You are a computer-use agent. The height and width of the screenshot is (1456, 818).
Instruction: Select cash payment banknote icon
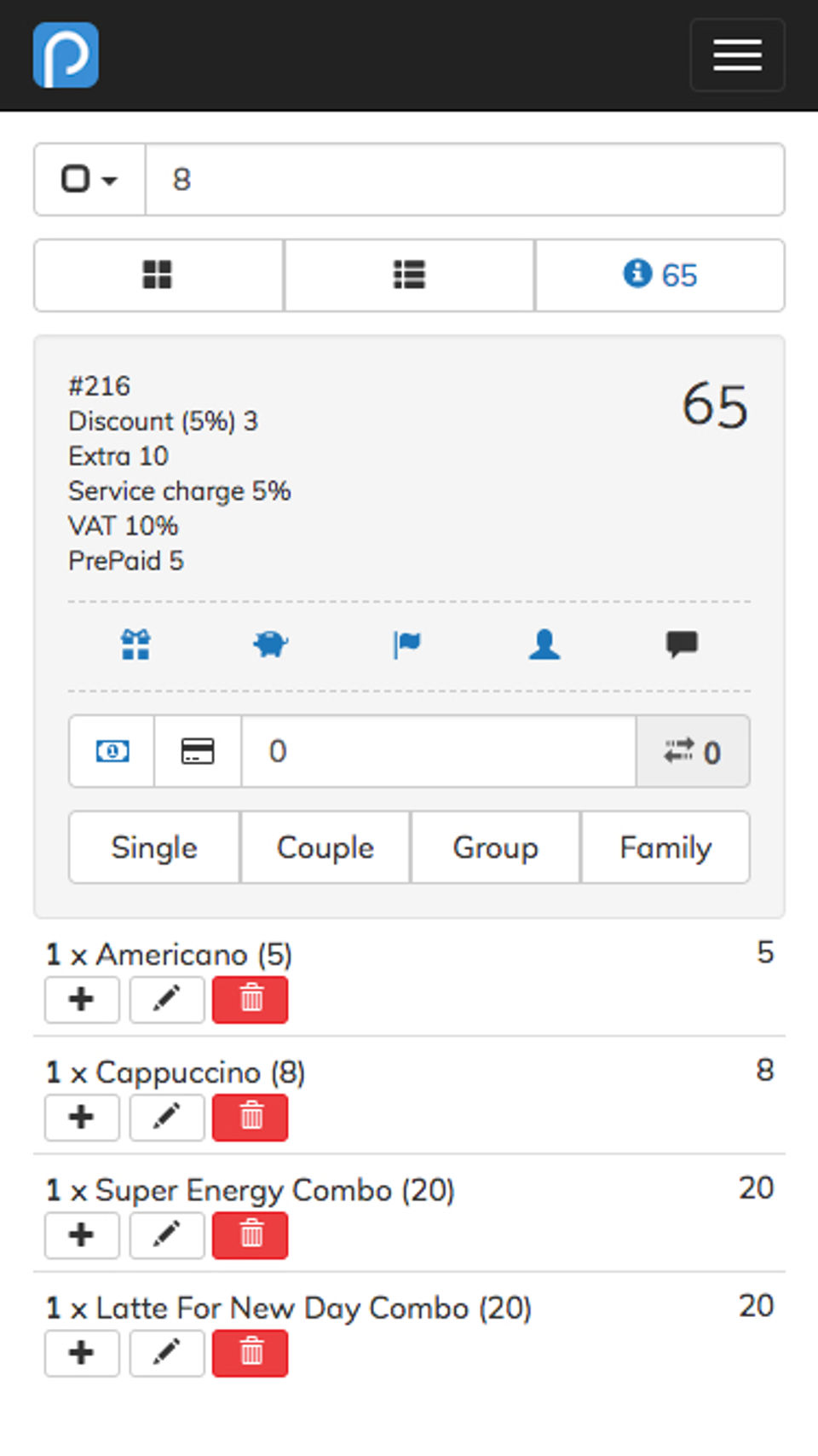pos(112,751)
